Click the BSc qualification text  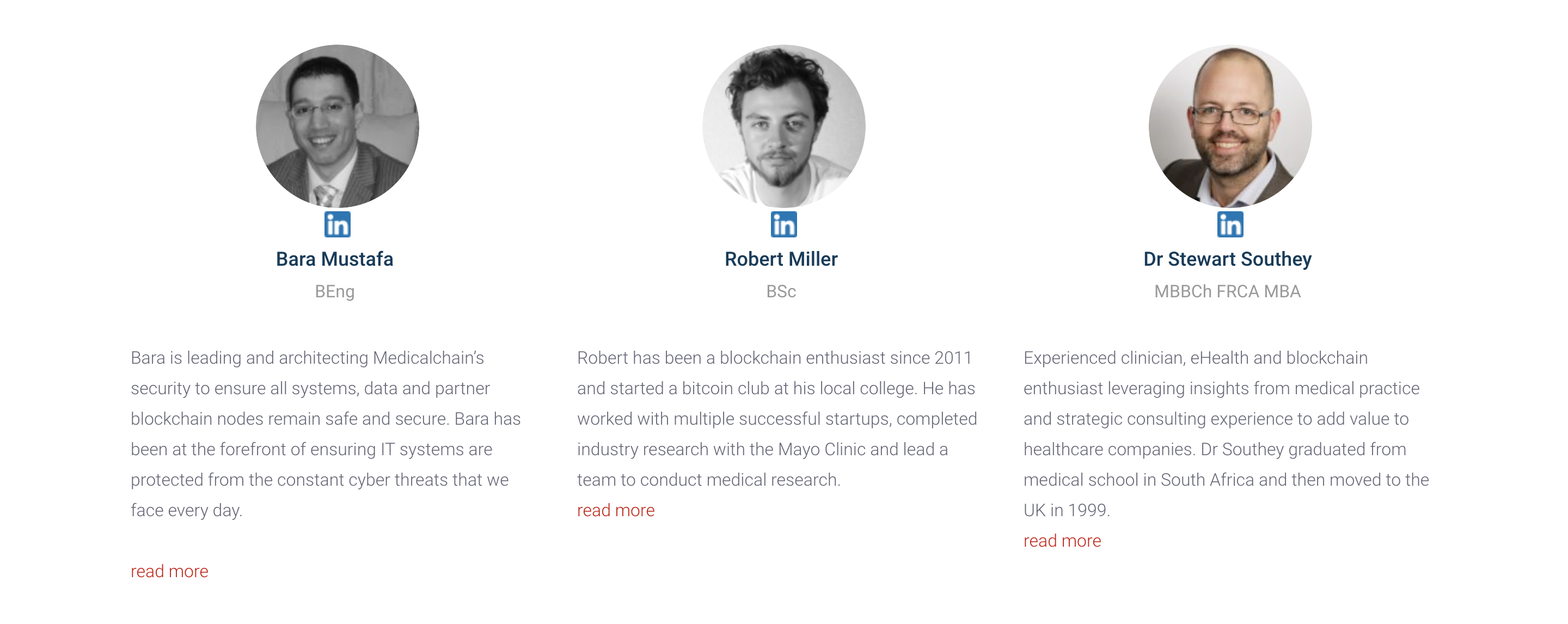click(781, 292)
